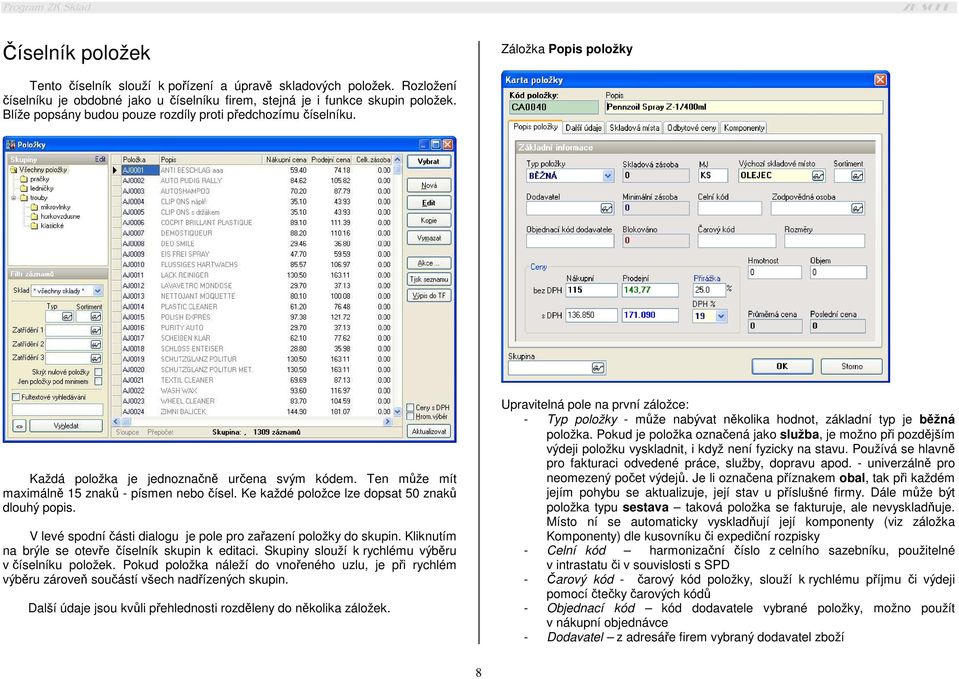The width and height of the screenshot is (959, 679).
Task: Click the Sortiment lookup icon in Karta položky
Action: click(x=857, y=176)
